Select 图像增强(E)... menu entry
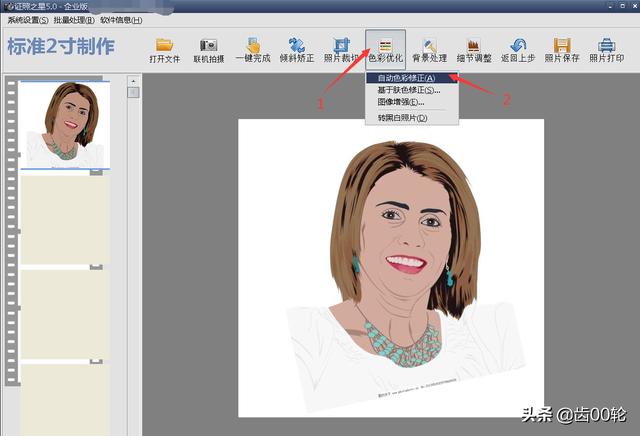 click(401, 102)
